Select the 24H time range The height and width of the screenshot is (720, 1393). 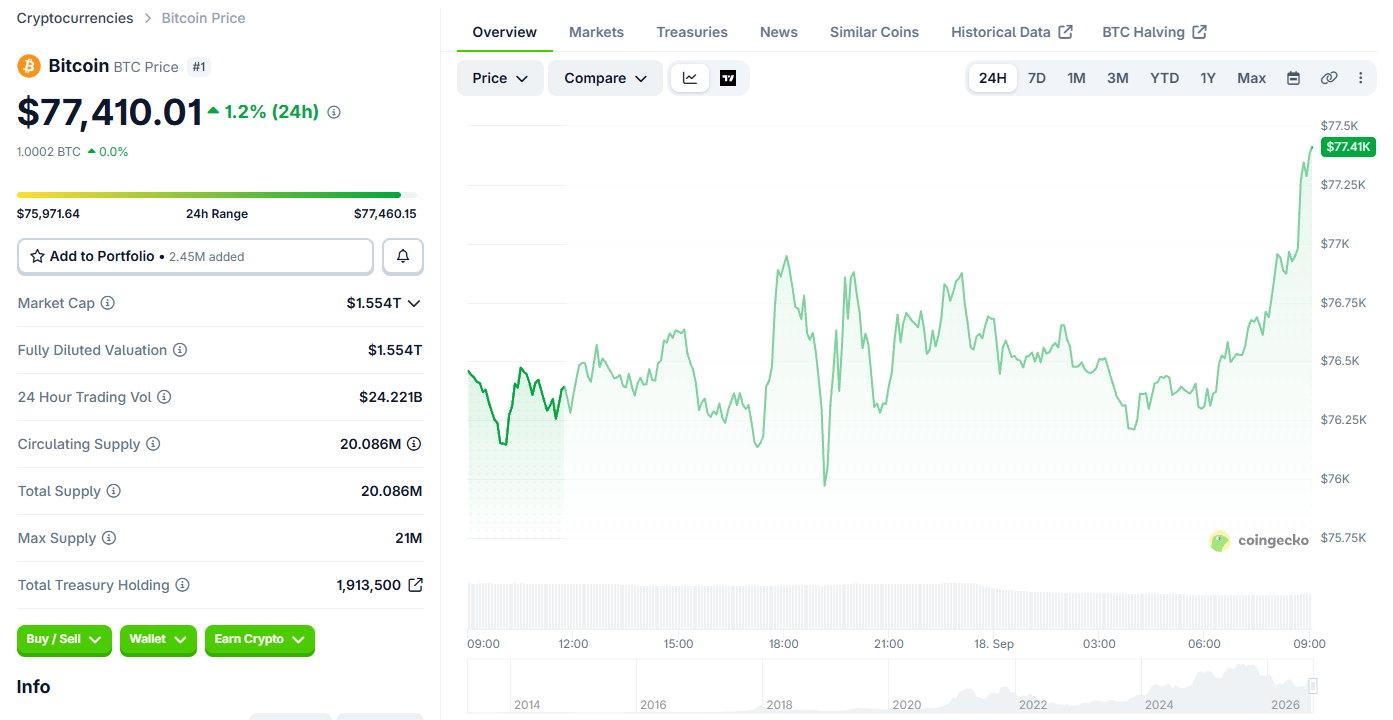coord(993,78)
